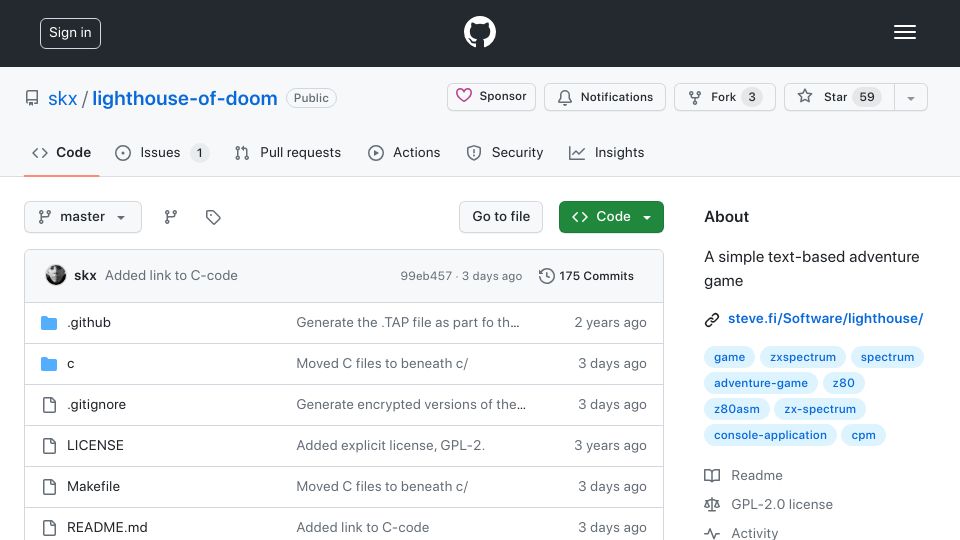Click the Notifications bell button
The width and height of the screenshot is (960, 540).
click(x=604, y=97)
